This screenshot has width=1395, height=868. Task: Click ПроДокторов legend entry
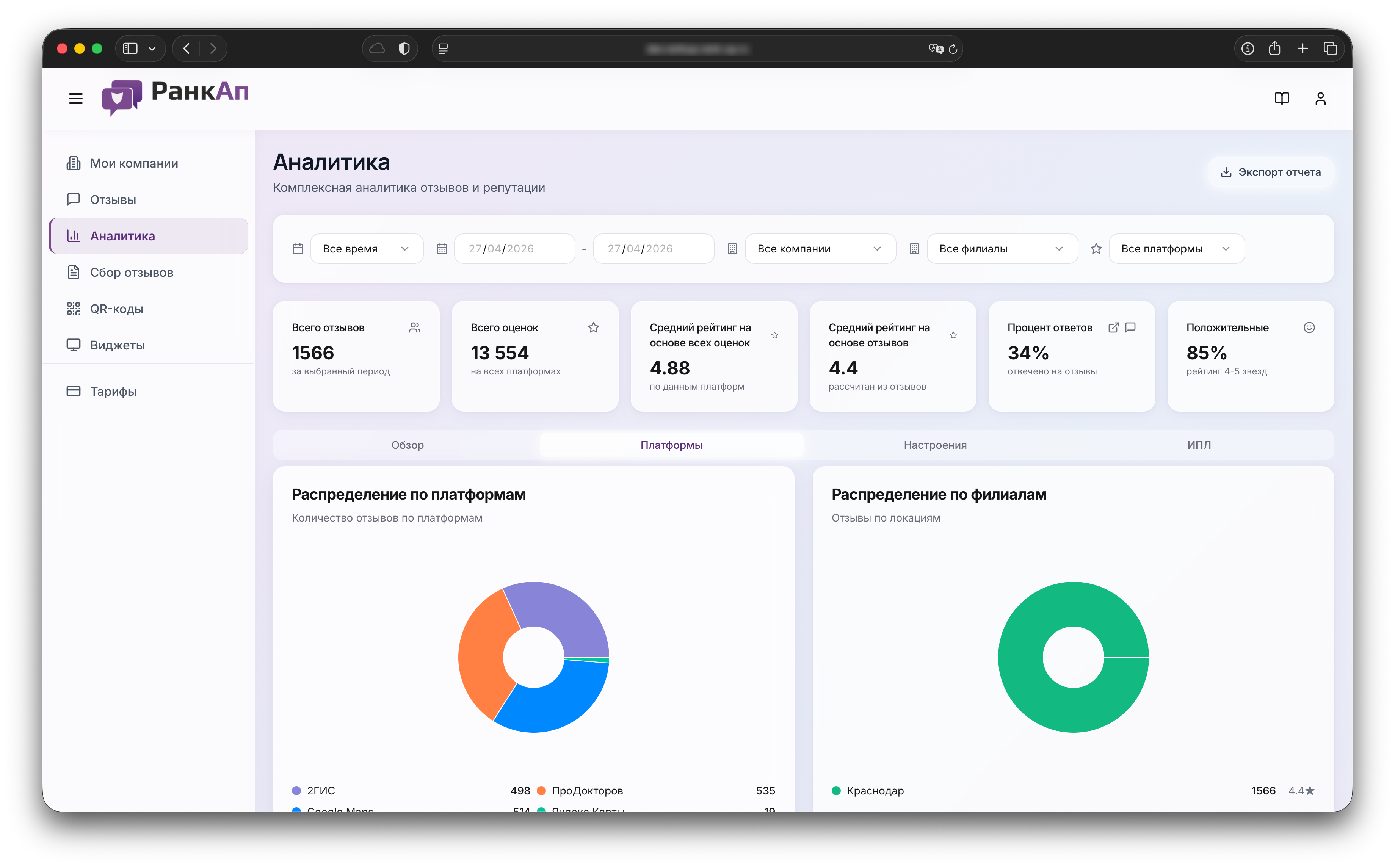coord(655,791)
